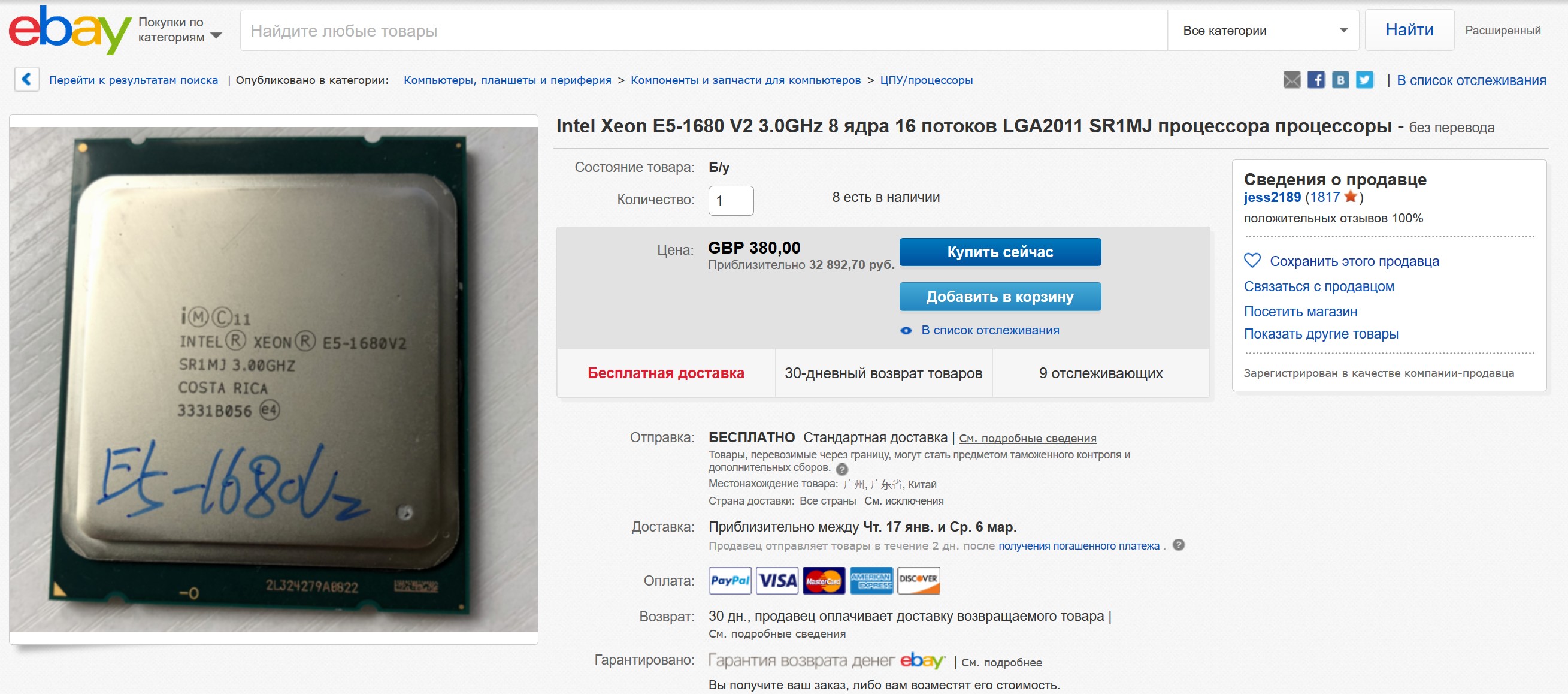Click the eBay logo
Viewport: 1568px width, 694px height.
pos(69,30)
